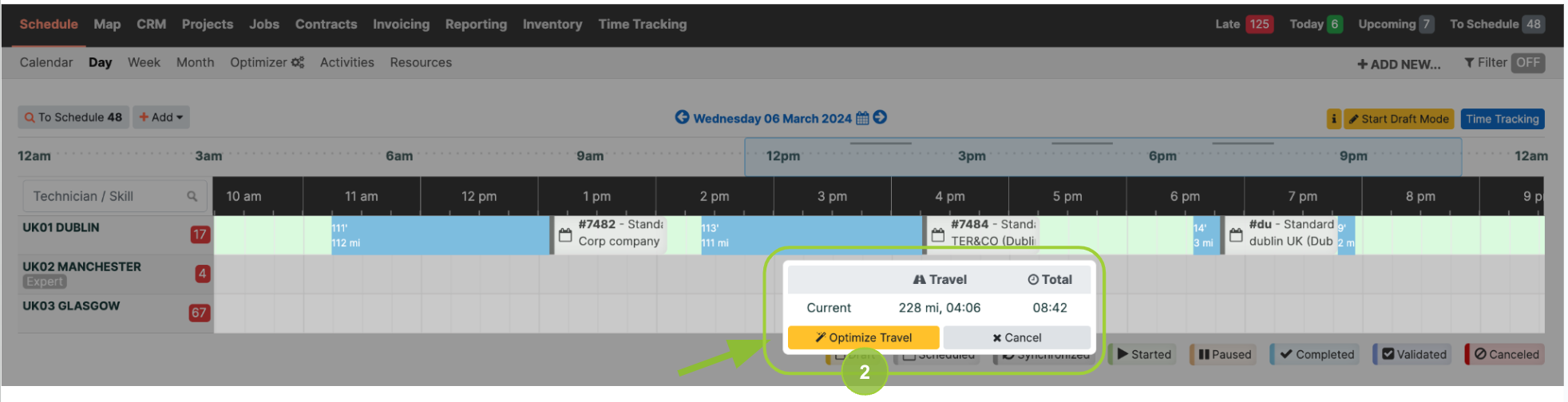Toggle the Filter OFF switch

click(1527, 63)
